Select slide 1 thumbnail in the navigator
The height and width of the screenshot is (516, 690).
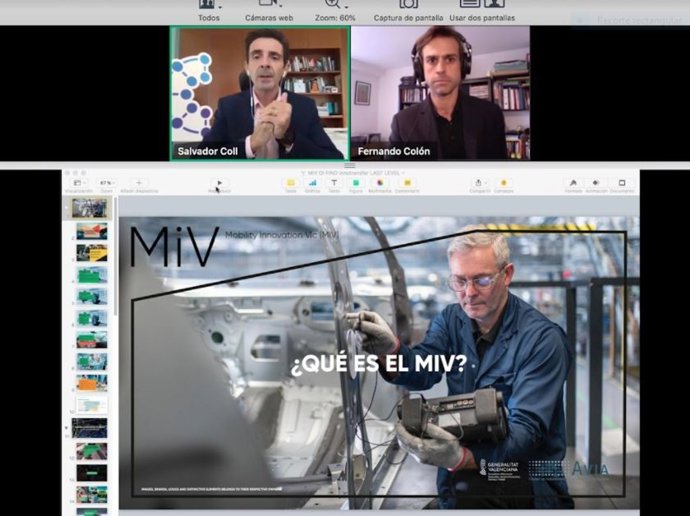point(89,208)
